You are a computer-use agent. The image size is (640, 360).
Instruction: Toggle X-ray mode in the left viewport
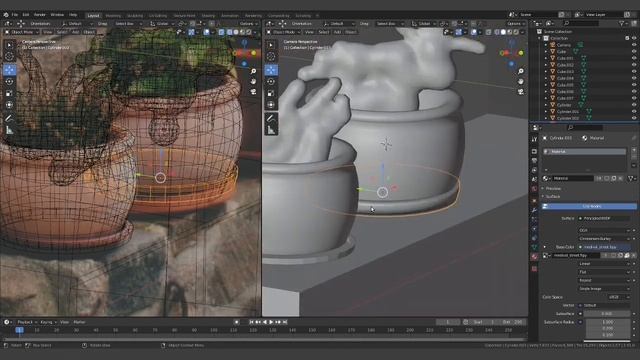(x=221, y=32)
